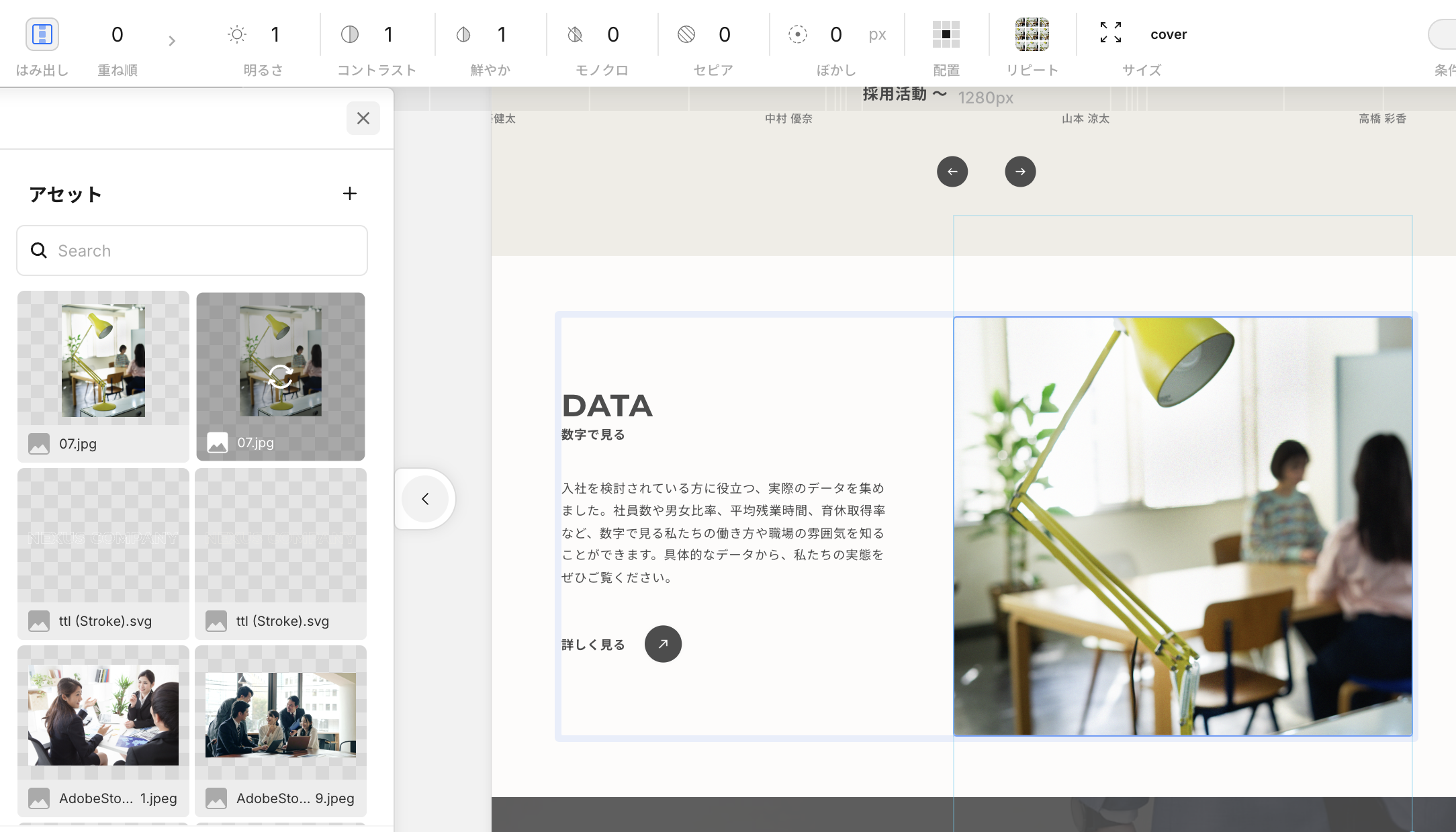Open the 配置 position grid
This screenshot has height=832, width=1456.
(x=946, y=34)
